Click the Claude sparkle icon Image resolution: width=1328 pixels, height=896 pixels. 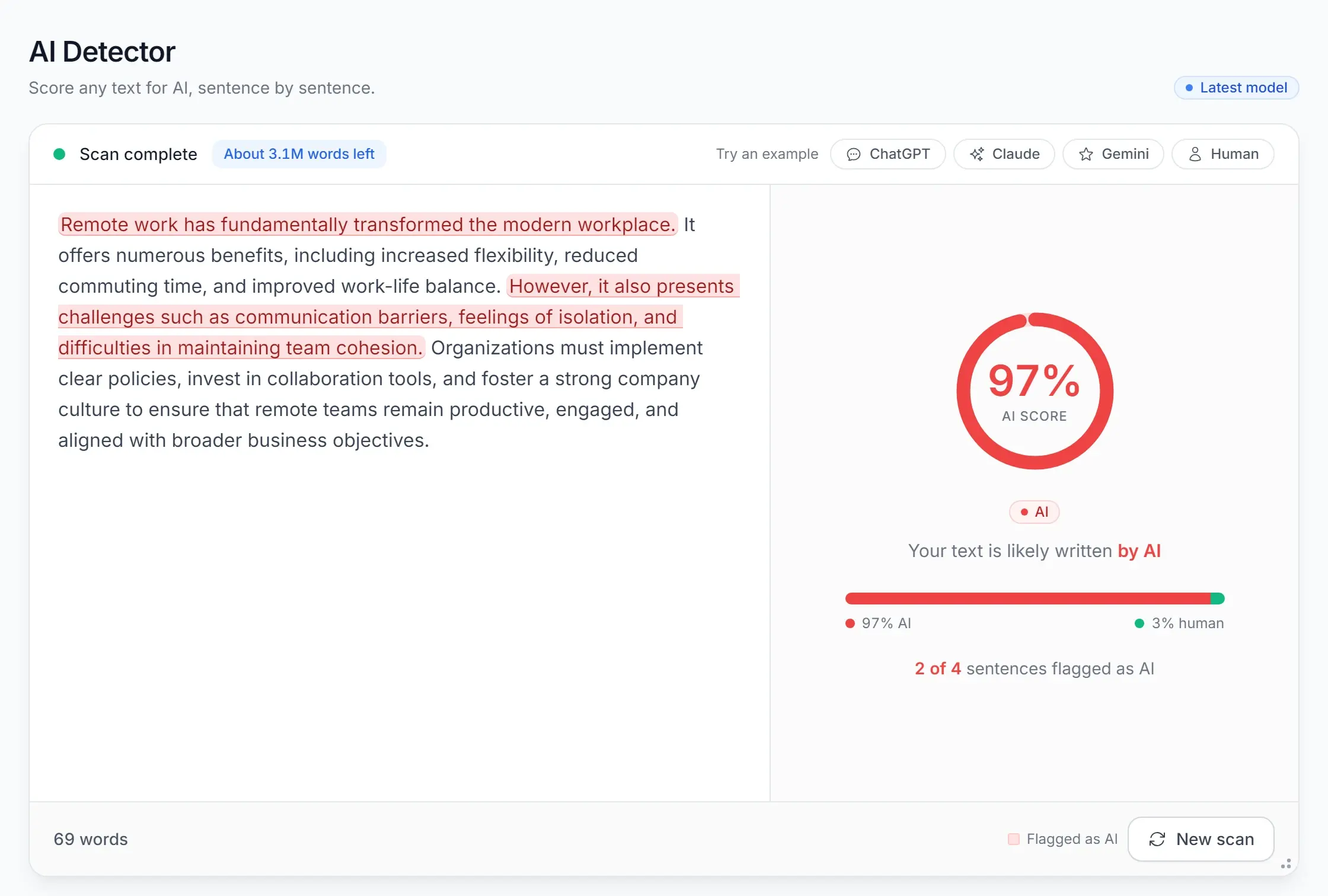(x=976, y=154)
